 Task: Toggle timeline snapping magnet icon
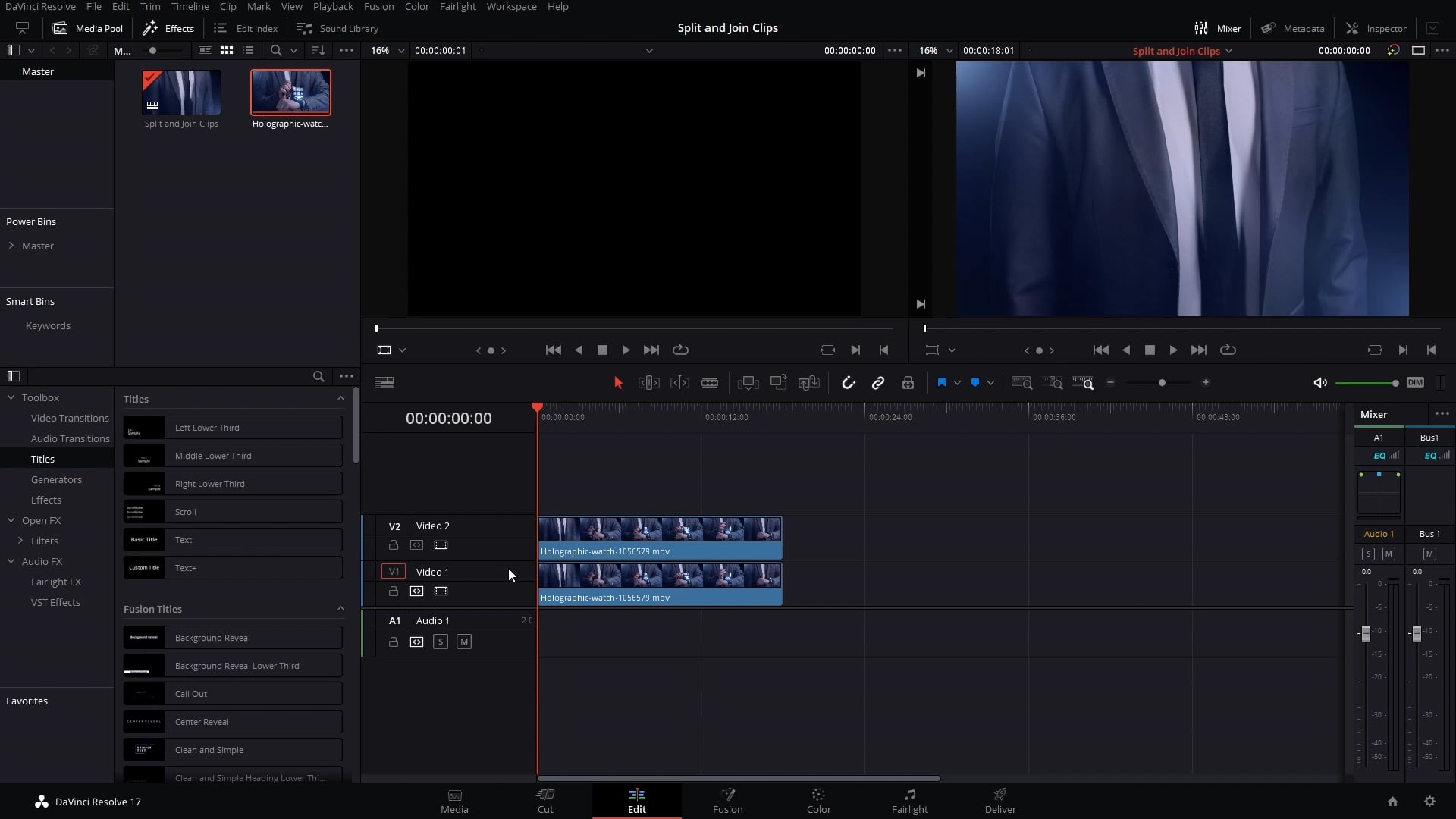[848, 383]
